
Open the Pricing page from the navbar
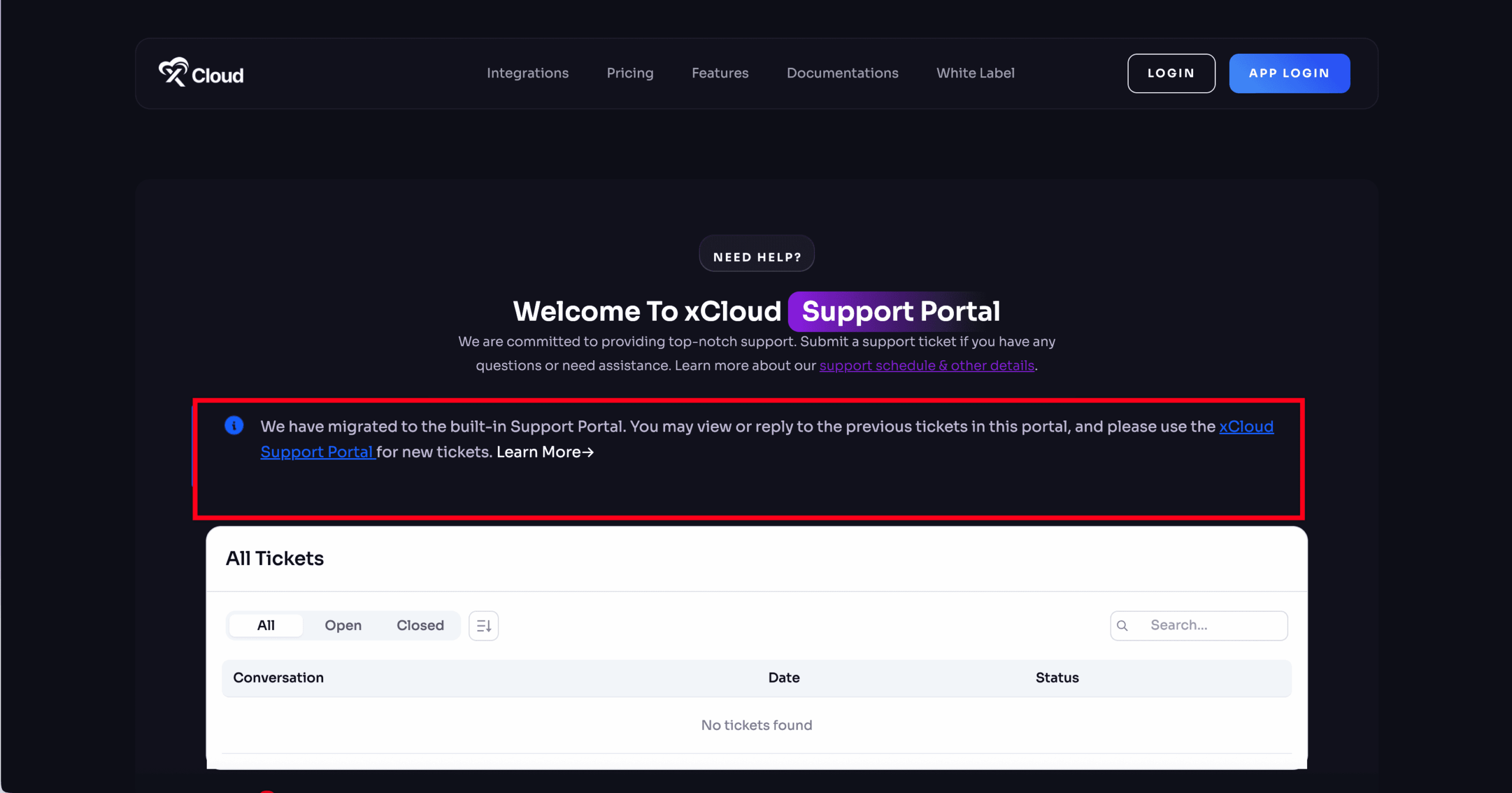click(x=630, y=73)
